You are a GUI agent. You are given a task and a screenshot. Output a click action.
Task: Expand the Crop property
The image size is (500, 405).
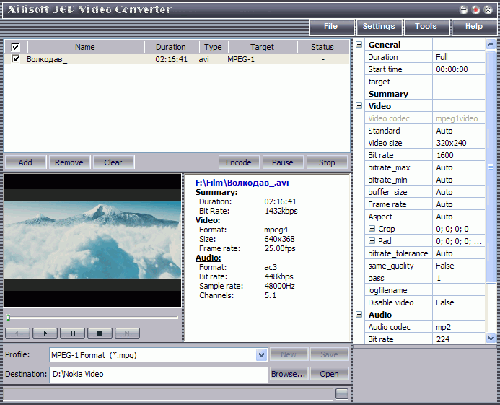click(x=372, y=229)
